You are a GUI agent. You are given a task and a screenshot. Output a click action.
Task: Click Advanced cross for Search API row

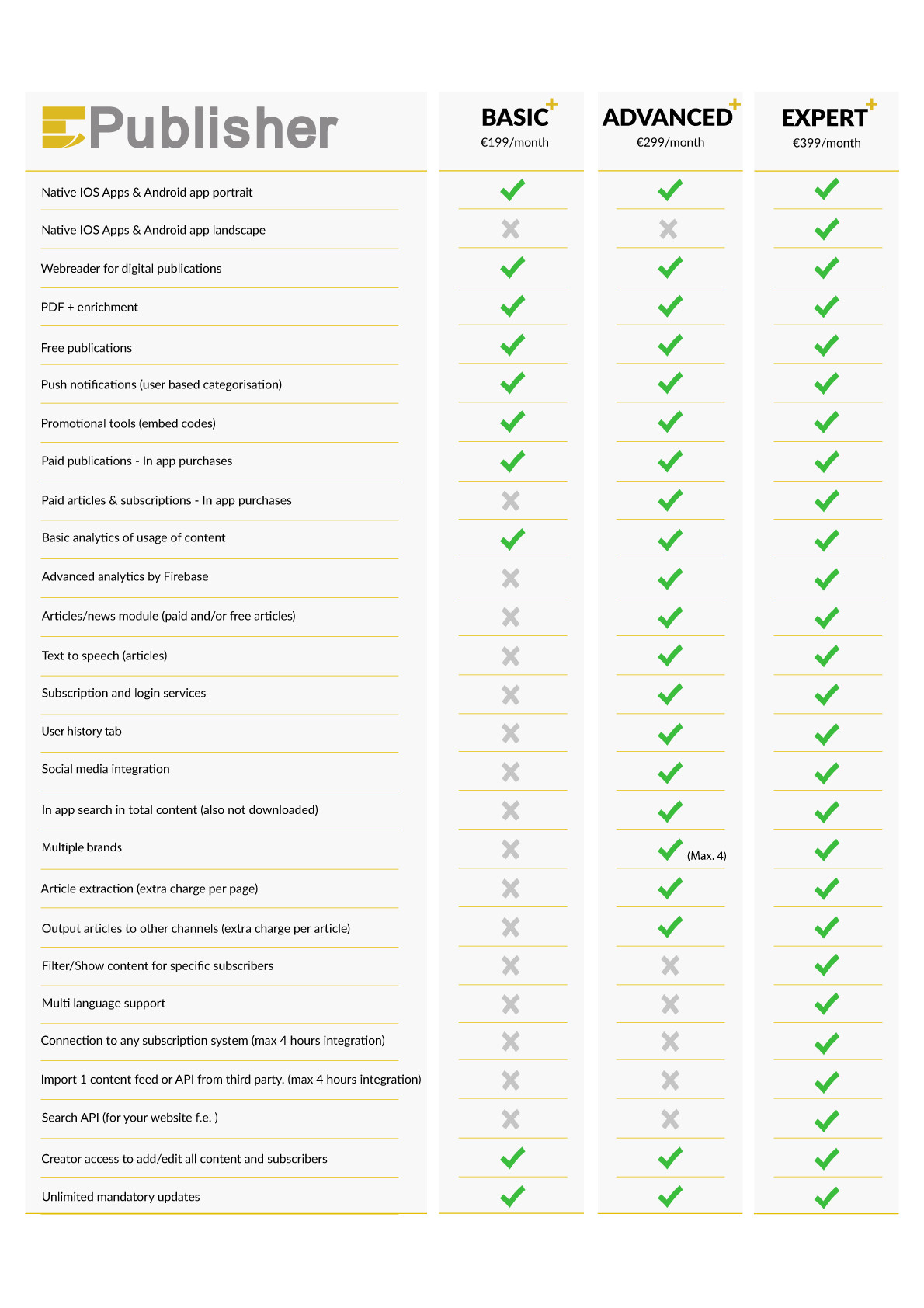pos(670,1119)
